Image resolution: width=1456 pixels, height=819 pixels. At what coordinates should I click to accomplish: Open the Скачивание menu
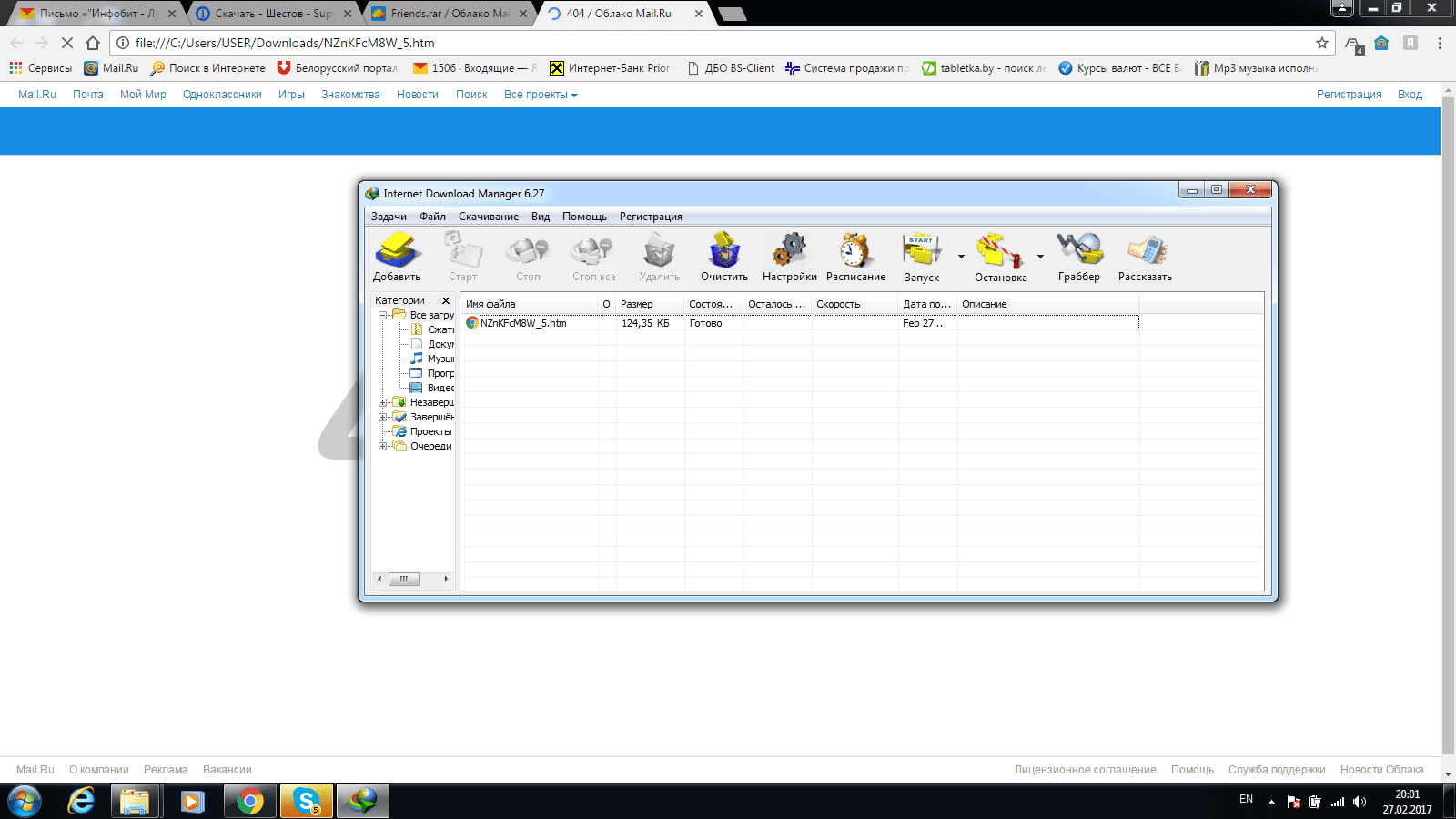(x=489, y=217)
